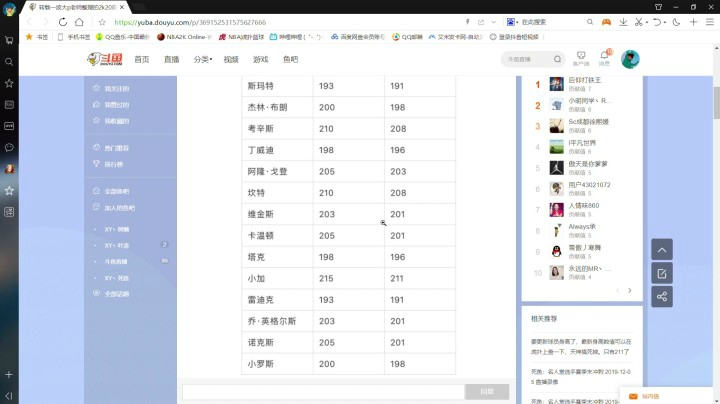Image resolution: width=720 pixels, height=404 pixels.
Task: Go to the browser home page icon
Action: coord(79,22)
